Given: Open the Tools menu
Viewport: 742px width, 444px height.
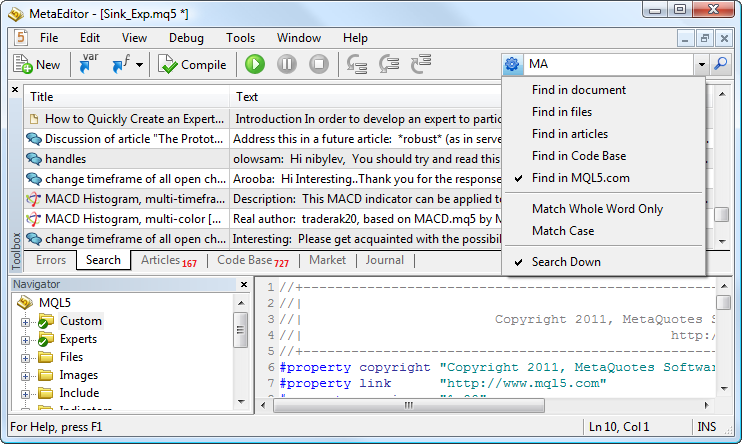Looking at the screenshot, I should coord(240,38).
